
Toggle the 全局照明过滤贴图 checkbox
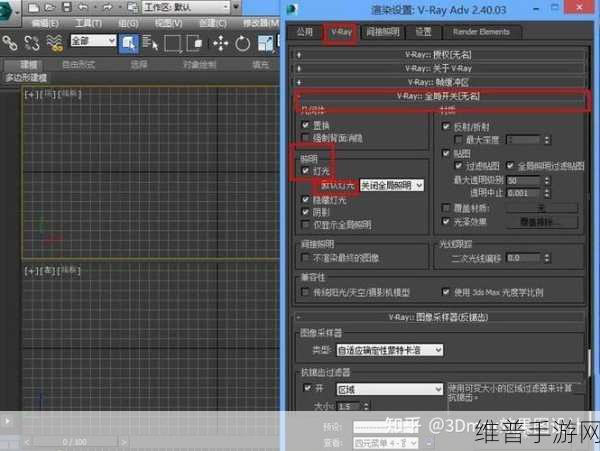coord(510,166)
